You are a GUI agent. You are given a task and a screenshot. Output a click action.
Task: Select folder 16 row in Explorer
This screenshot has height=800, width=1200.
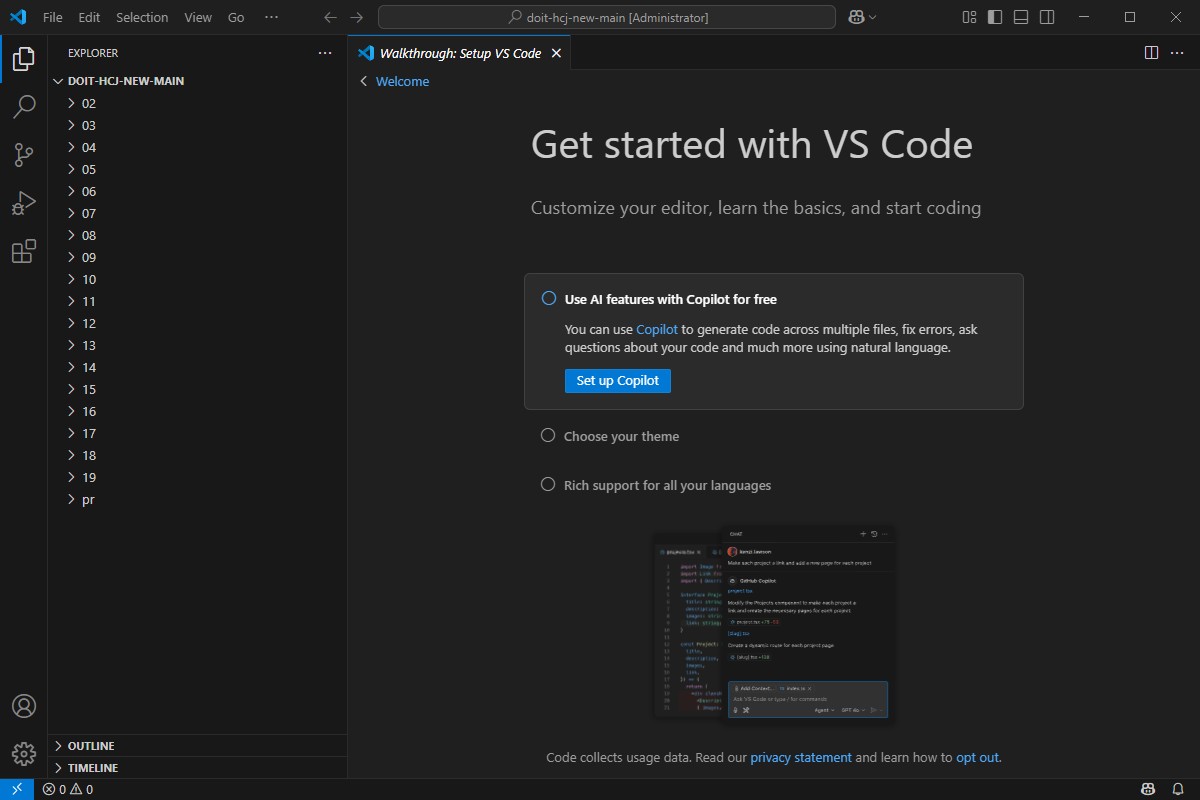[197, 411]
